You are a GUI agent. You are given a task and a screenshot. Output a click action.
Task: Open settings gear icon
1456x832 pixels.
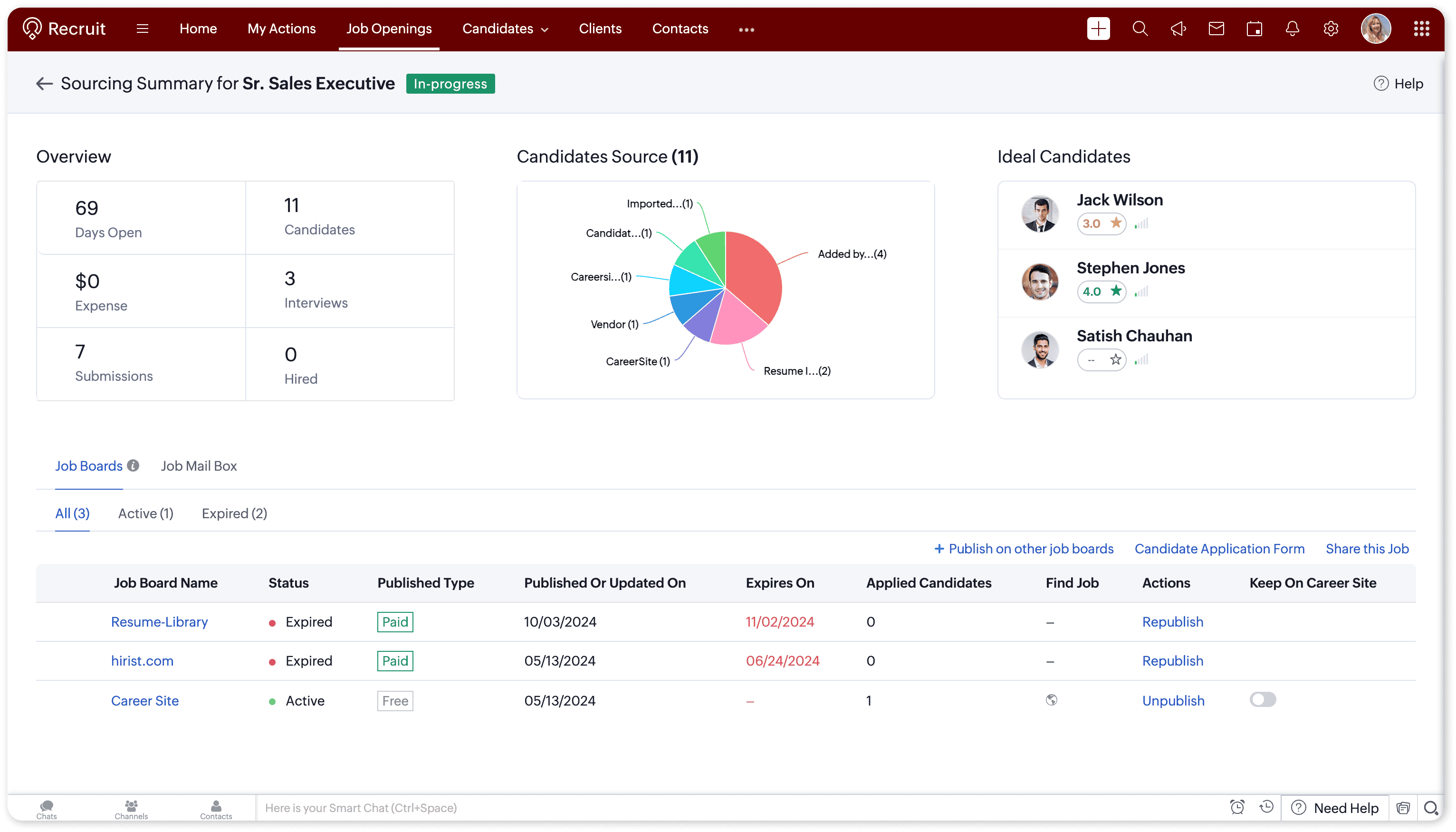[1331, 29]
